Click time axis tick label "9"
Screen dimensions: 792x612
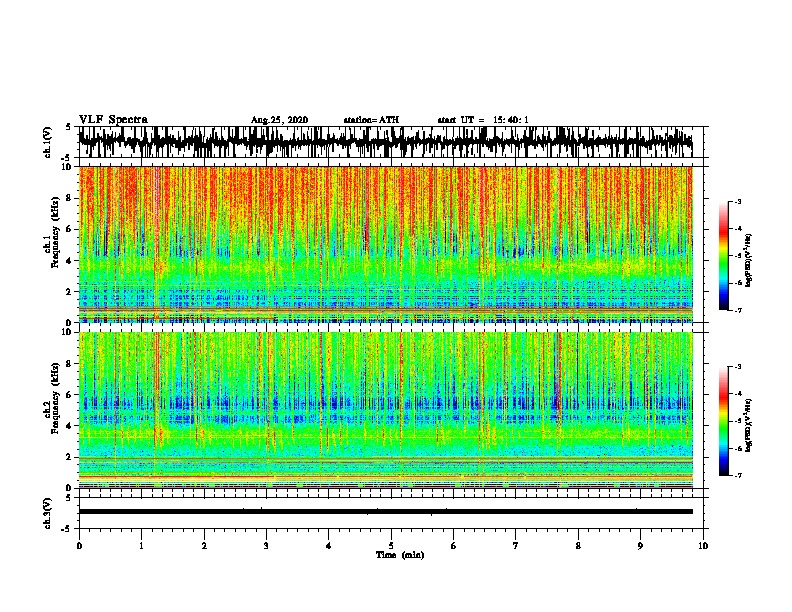coord(640,546)
